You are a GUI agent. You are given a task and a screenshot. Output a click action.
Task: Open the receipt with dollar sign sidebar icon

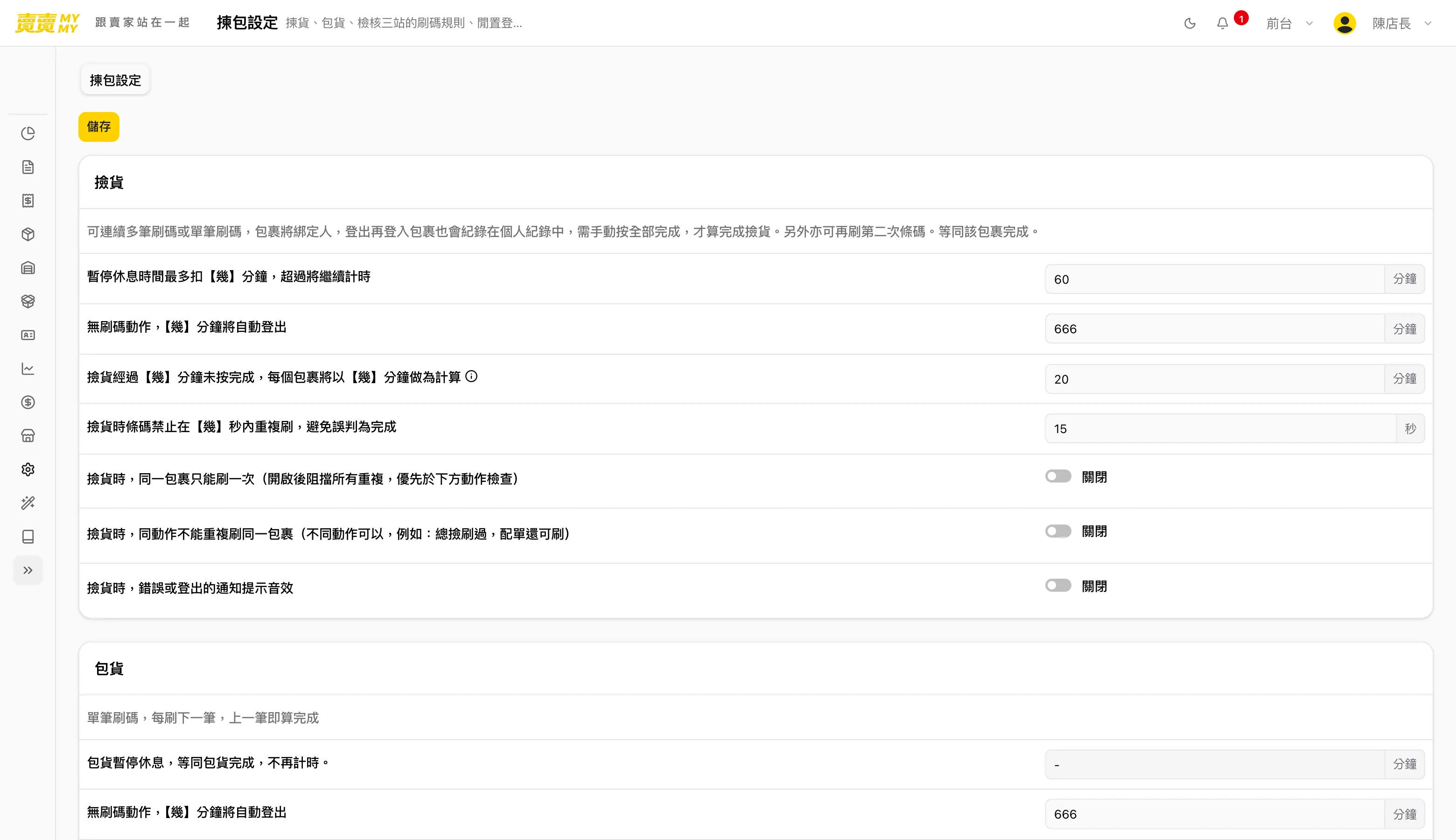click(x=28, y=201)
